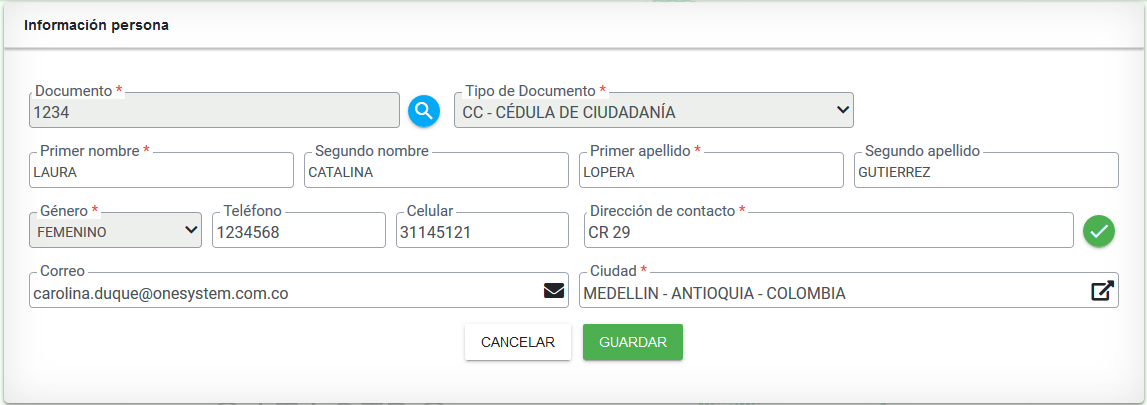Open the city picker icon in Ciudad

click(x=1102, y=291)
